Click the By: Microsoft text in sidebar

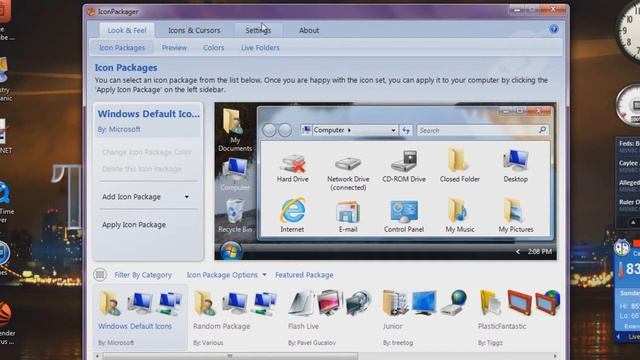pos(119,129)
